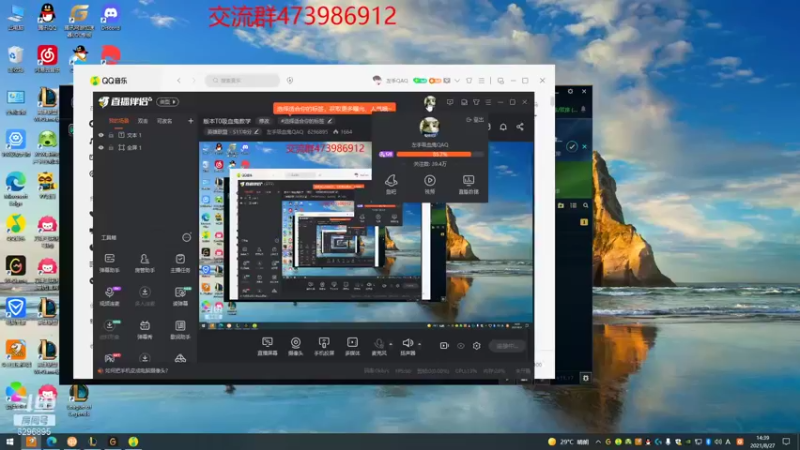Open the 读弹幕 tool
Viewport: 800px width, 450px height.
pos(180,296)
